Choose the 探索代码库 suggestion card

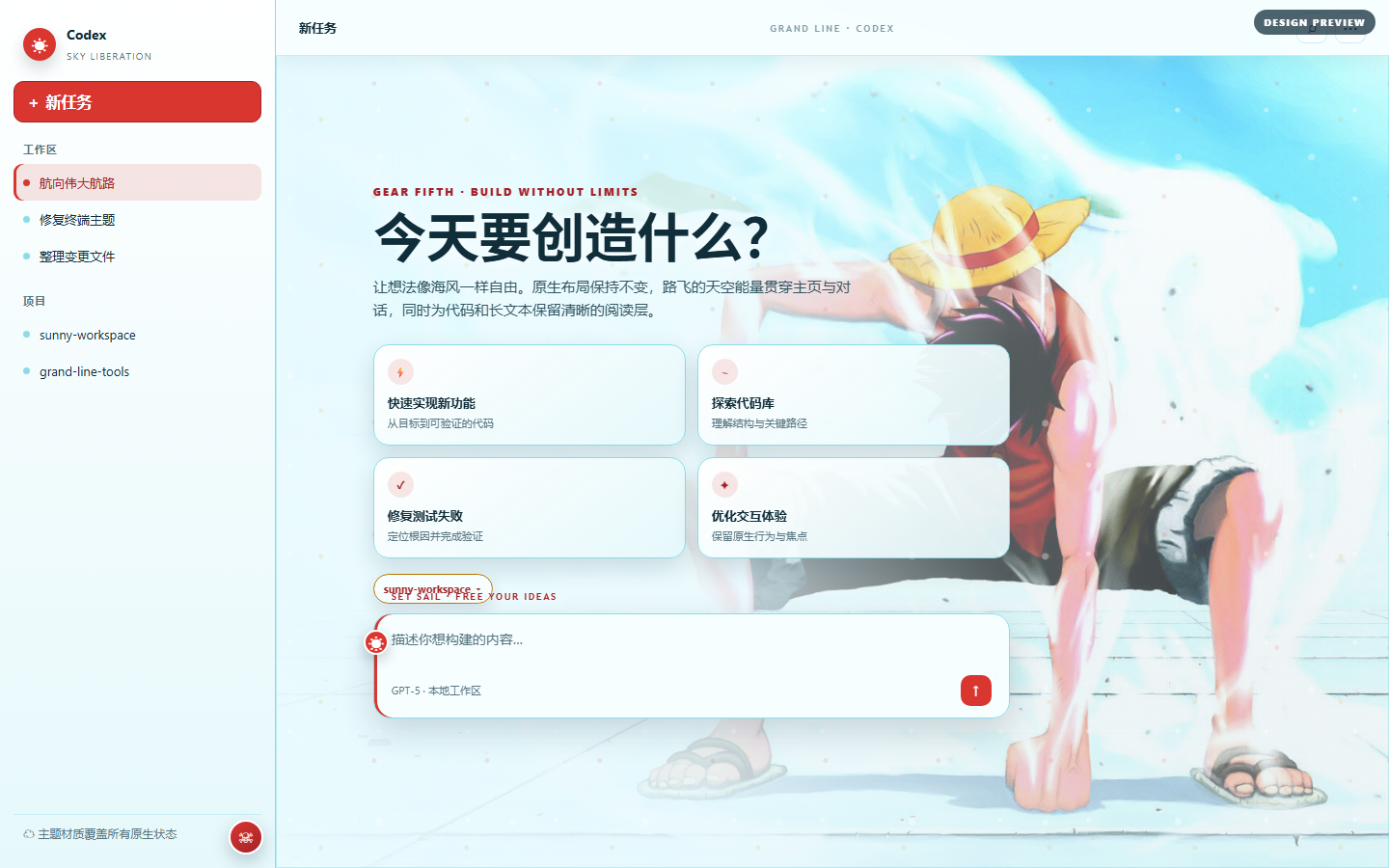pyautogui.click(x=854, y=395)
